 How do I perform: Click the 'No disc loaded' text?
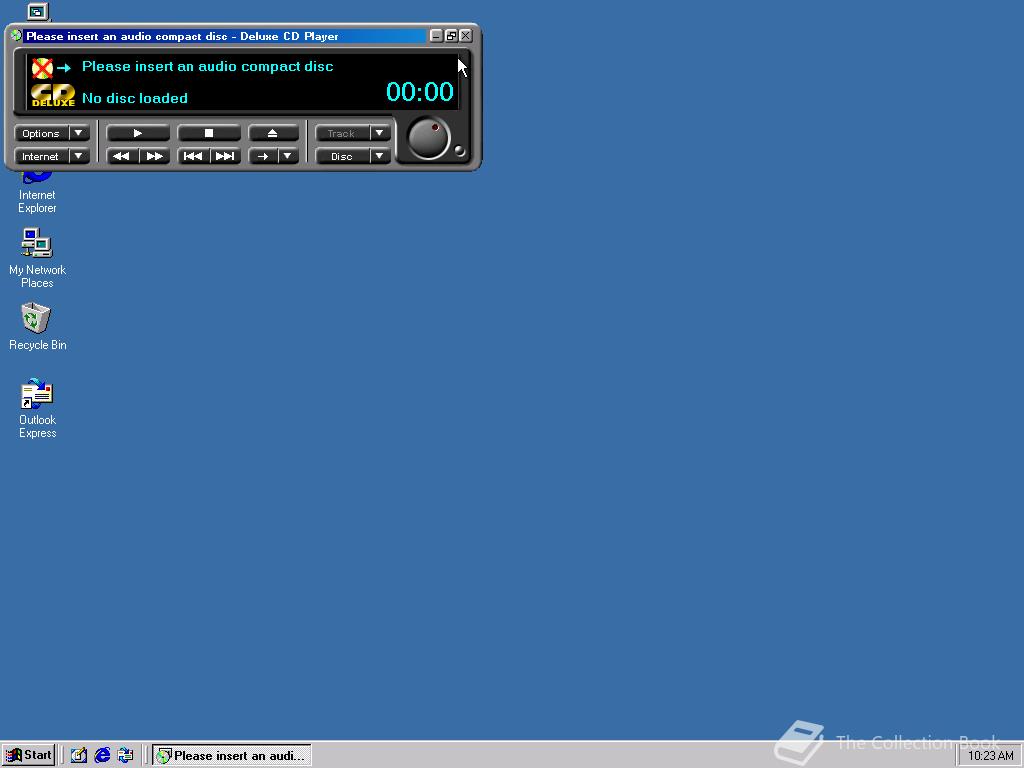pyautogui.click(x=135, y=99)
